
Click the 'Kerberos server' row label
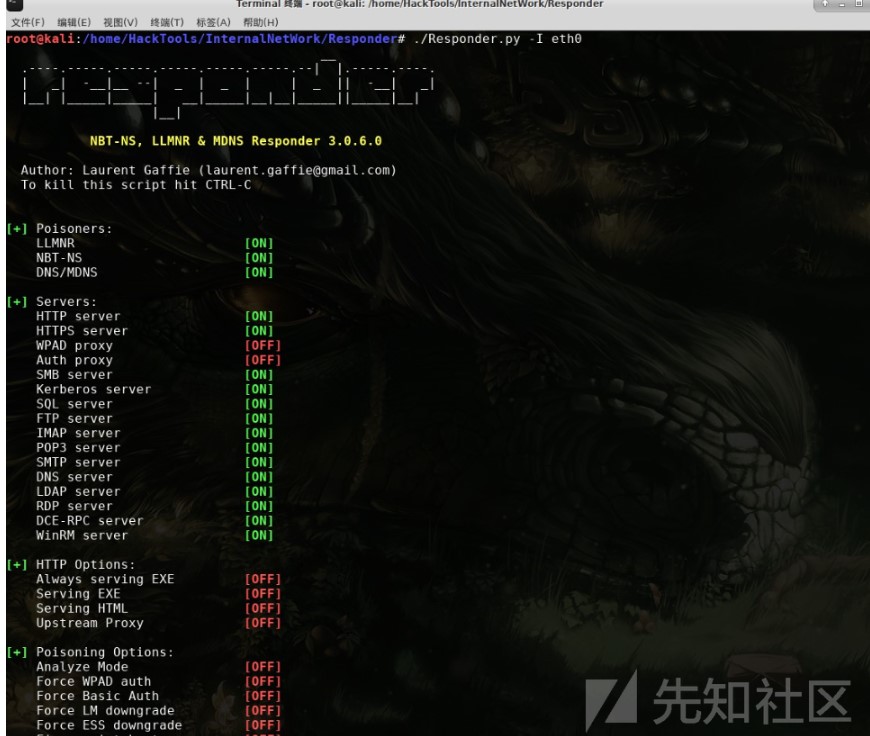tap(93, 389)
